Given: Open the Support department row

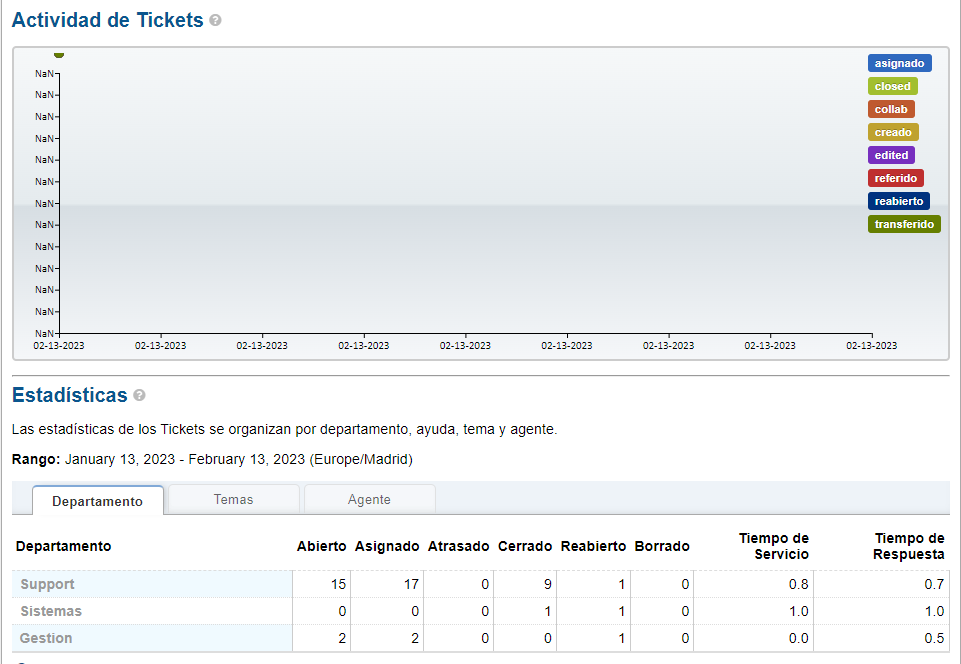Looking at the screenshot, I should [x=47, y=584].
